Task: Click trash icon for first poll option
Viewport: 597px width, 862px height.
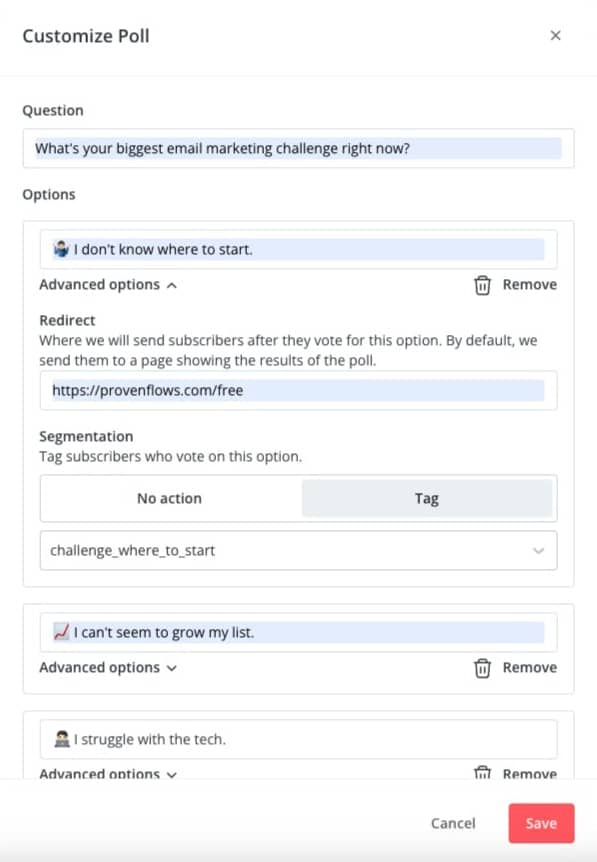Action: pyautogui.click(x=482, y=285)
